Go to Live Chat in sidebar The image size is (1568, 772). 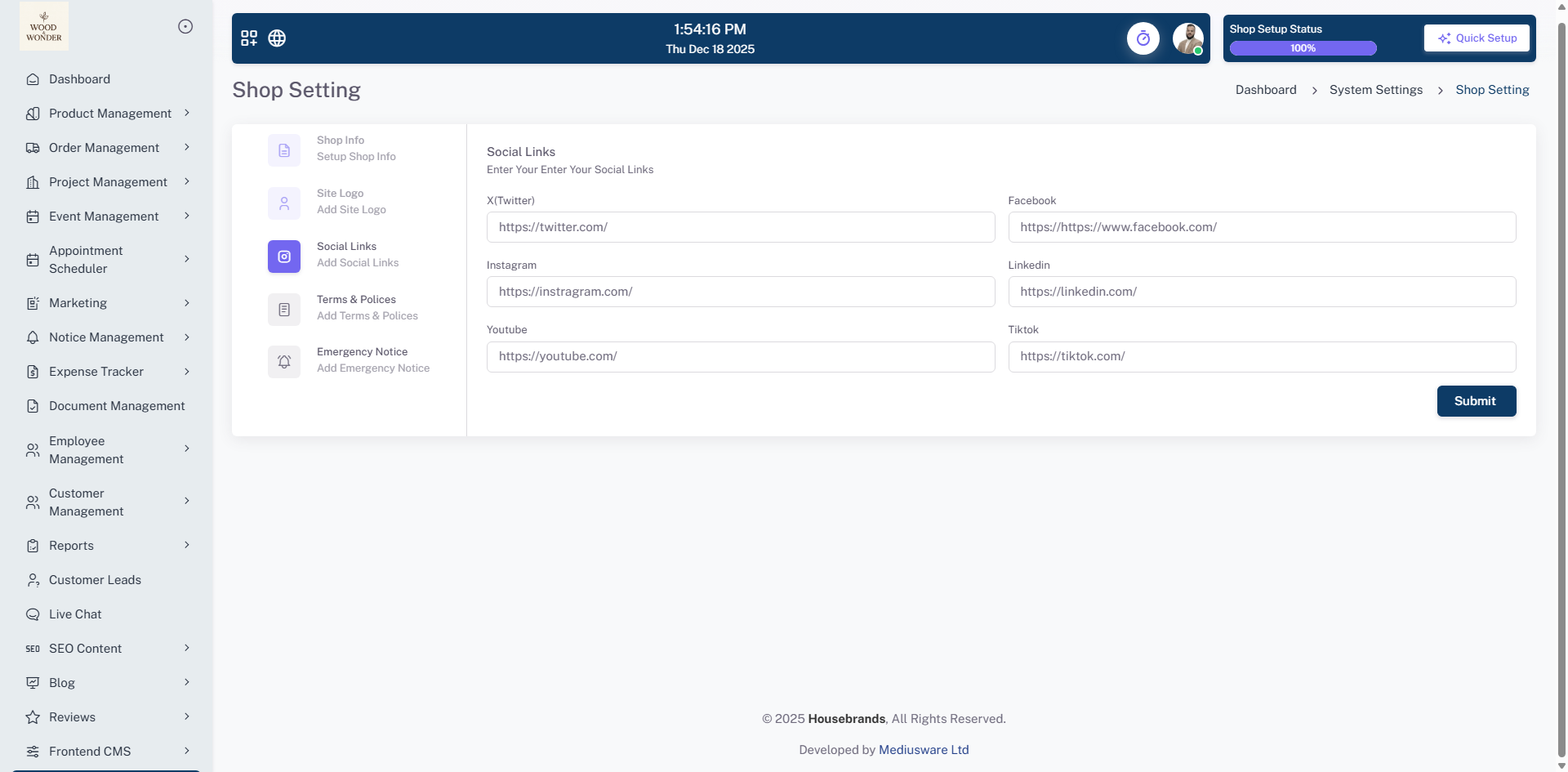(75, 614)
